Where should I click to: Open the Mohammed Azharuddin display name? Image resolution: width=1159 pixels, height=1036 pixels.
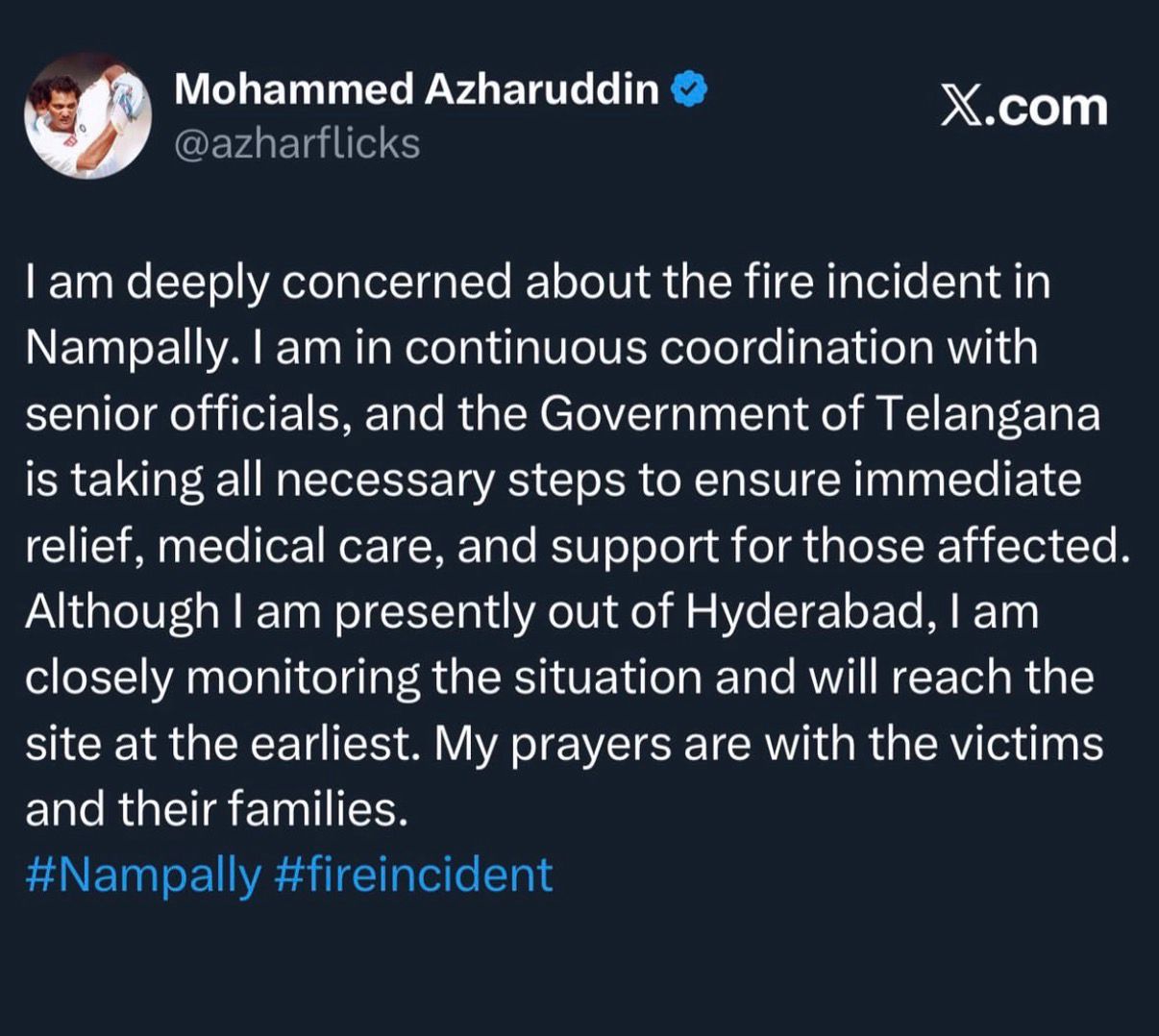[416, 90]
